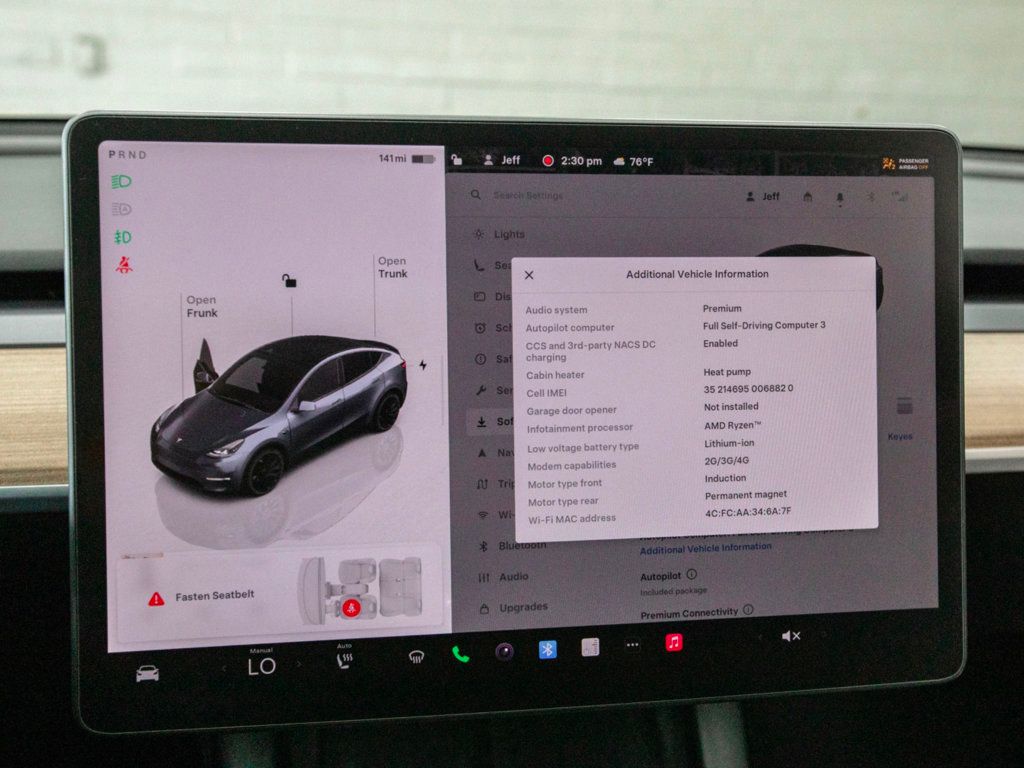This screenshot has height=768, width=1024.
Task: Tap the battery range 141 mi indicator
Action: click(406, 159)
